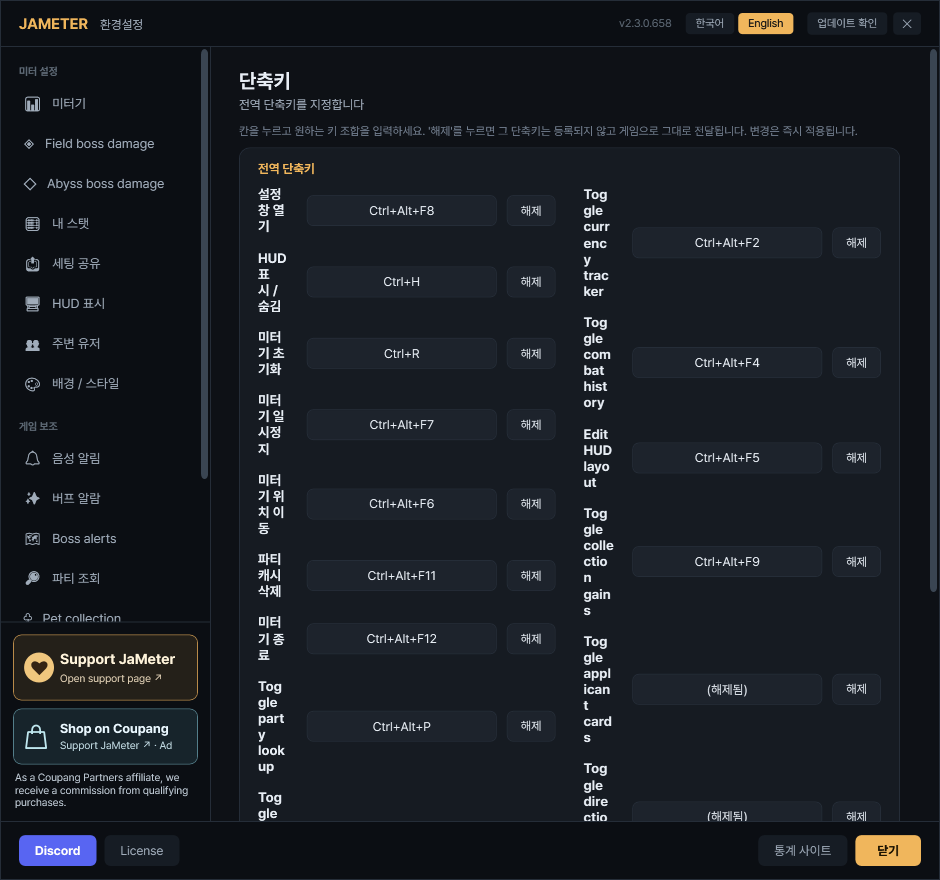Open the 내 스탯 stats icon

[x=32, y=224]
